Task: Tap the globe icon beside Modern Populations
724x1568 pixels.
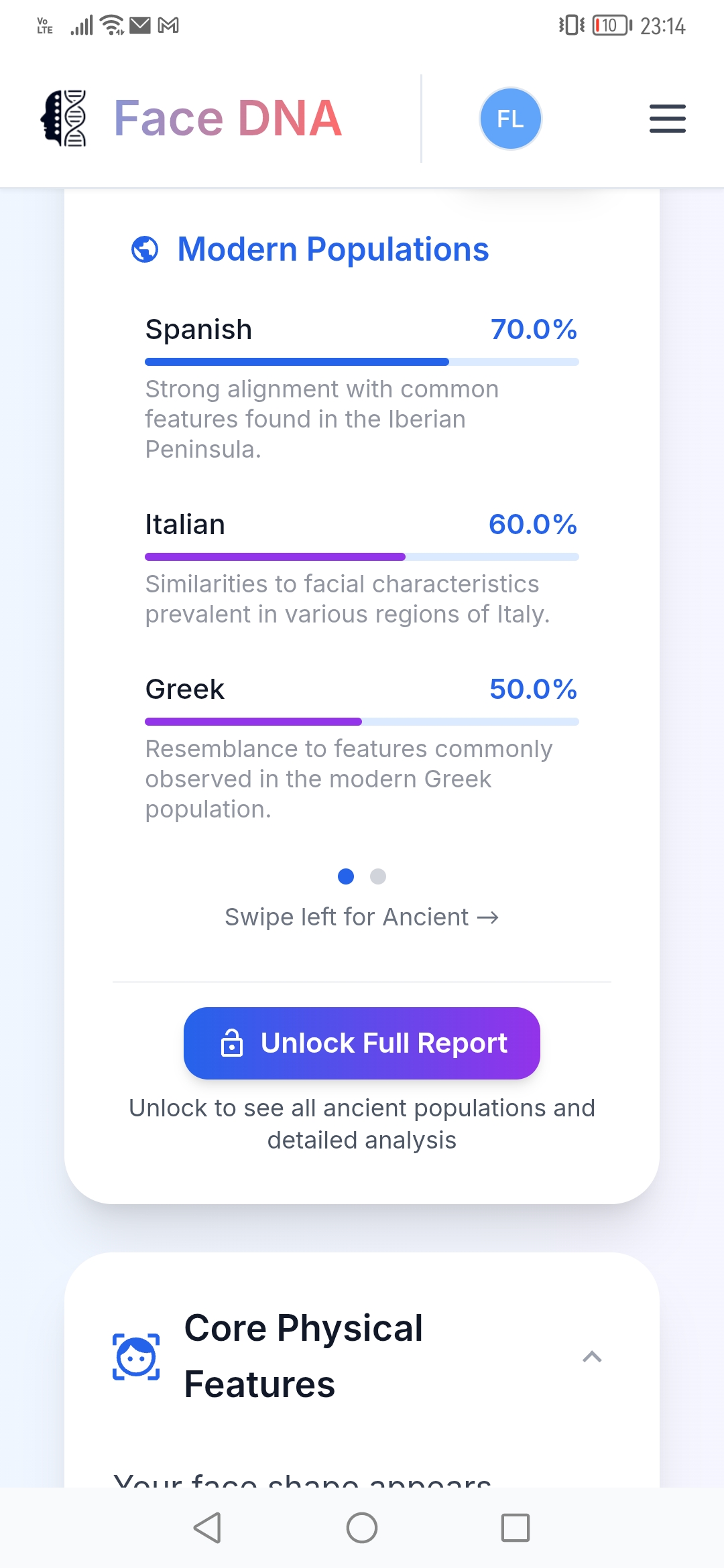Action: 145,249
